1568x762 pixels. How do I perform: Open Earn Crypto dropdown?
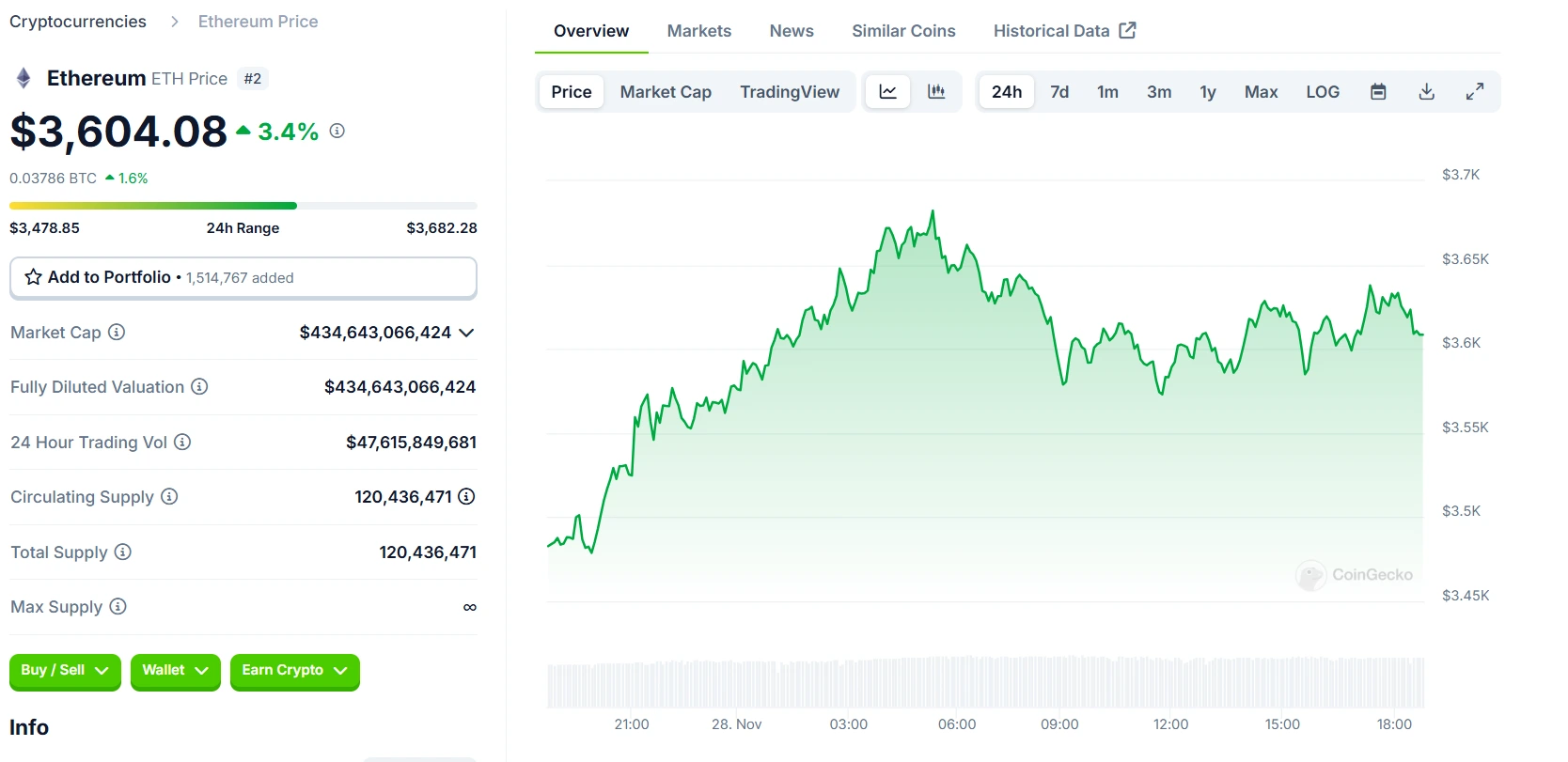pos(294,671)
